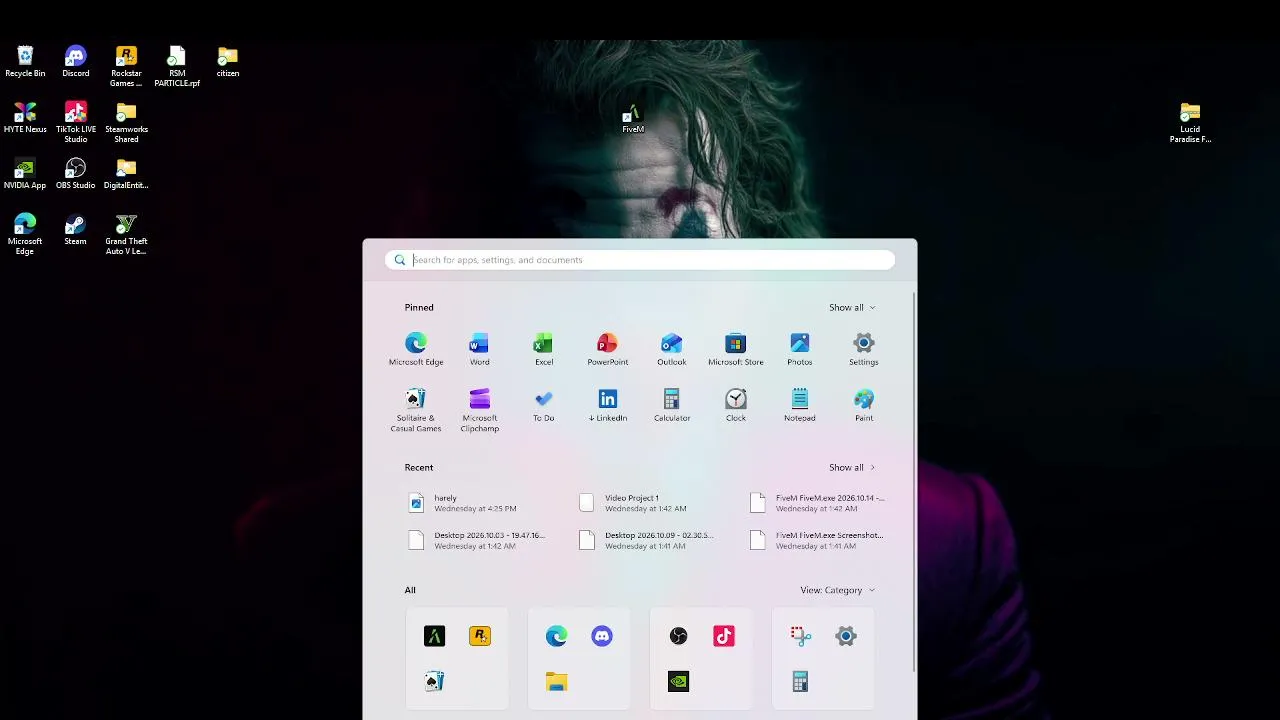1280x720 pixels.
Task: Open Solitaire & Casual Games
Action: pyautogui.click(x=416, y=411)
